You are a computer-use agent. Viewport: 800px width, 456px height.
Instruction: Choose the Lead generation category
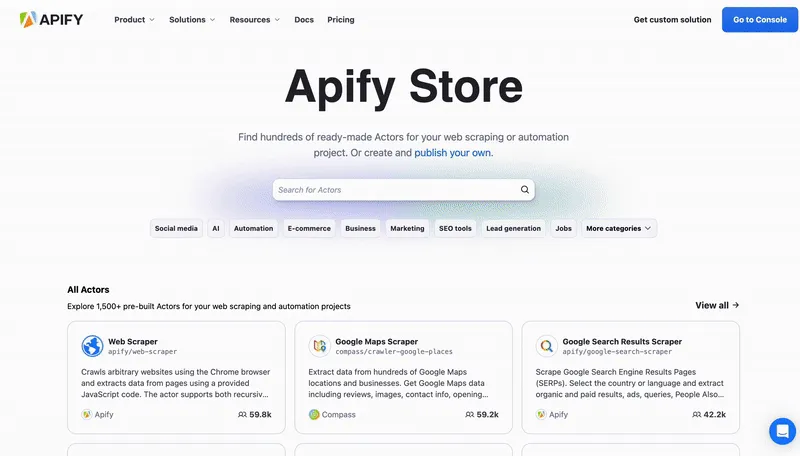[513, 229]
